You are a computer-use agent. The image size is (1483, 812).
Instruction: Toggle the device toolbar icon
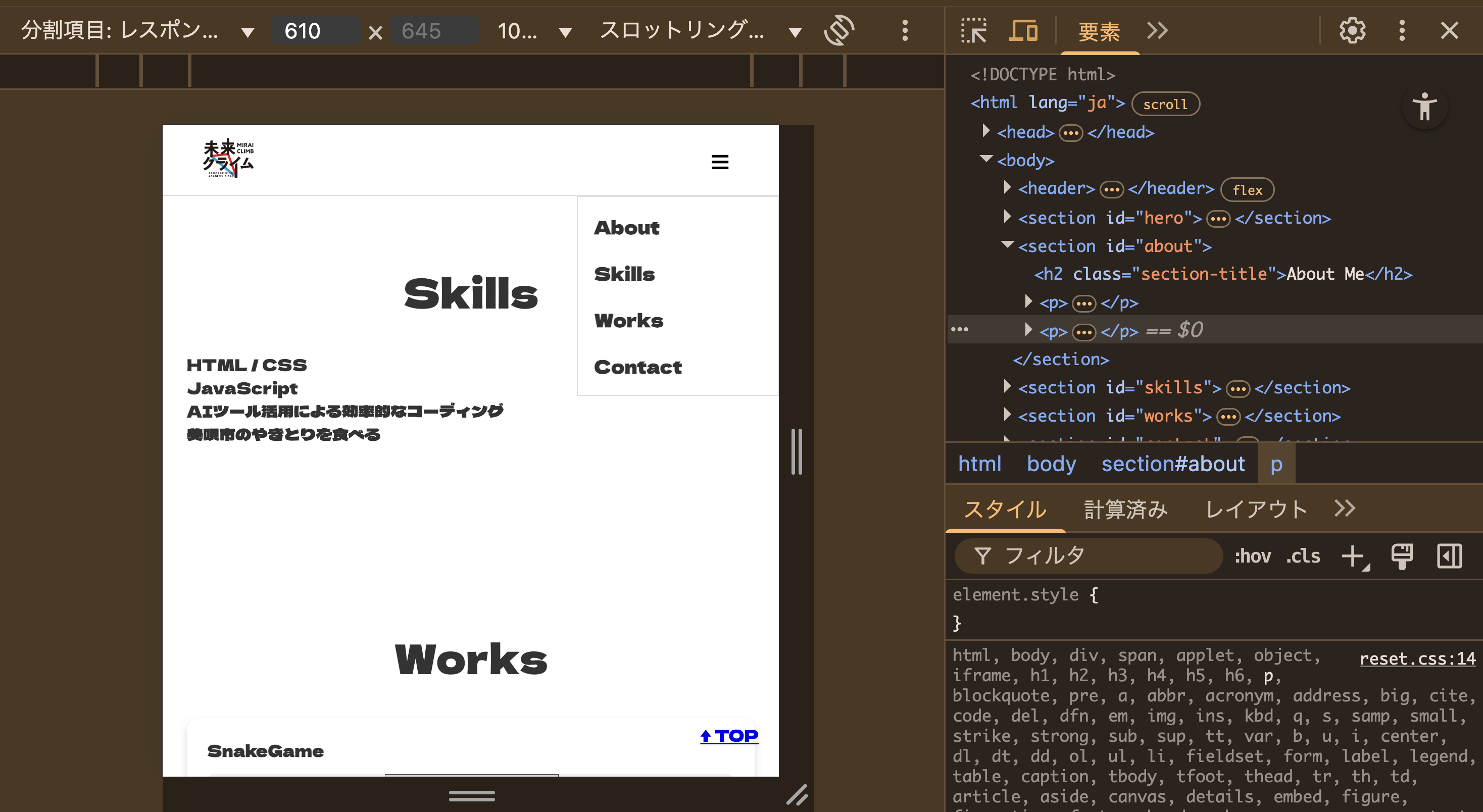(x=1023, y=30)
